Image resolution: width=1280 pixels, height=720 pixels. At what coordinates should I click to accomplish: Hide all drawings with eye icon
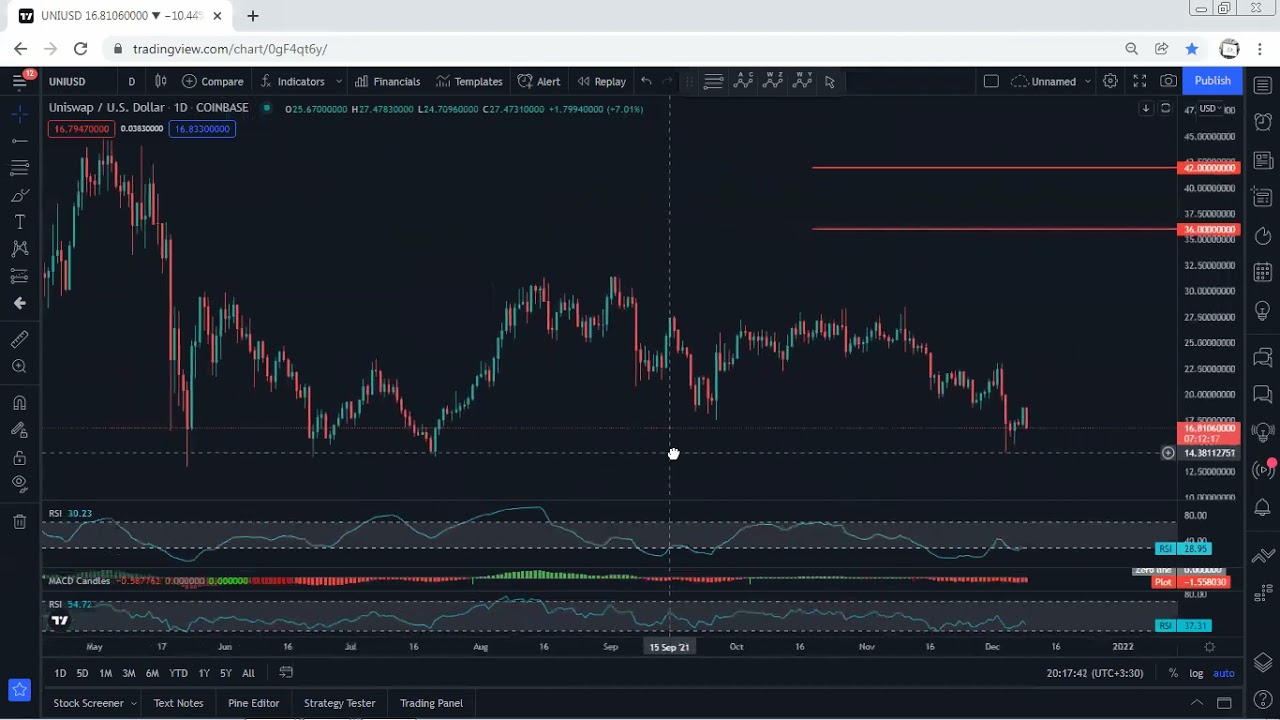tap(19, 484)
